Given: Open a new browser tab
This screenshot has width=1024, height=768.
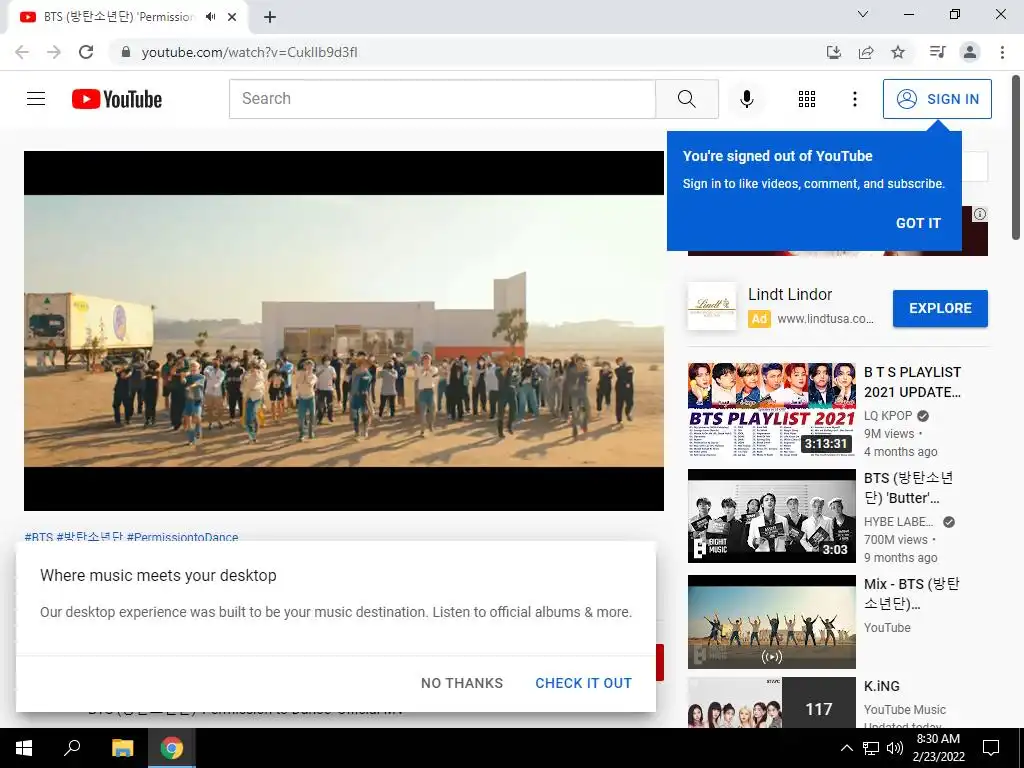Looking at the screenshot, I should coord(270,17).
